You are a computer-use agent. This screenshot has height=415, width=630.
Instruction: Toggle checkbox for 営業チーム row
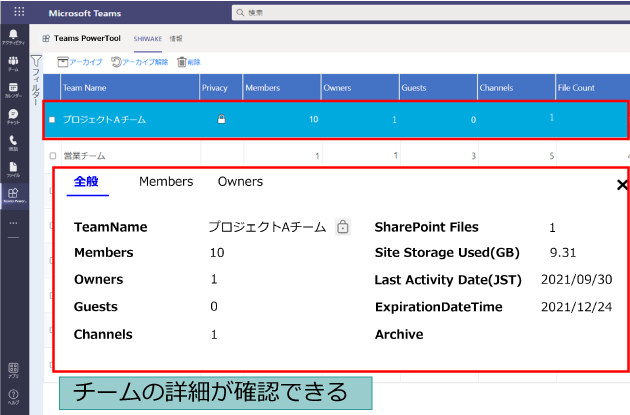[x=53, y=155]
